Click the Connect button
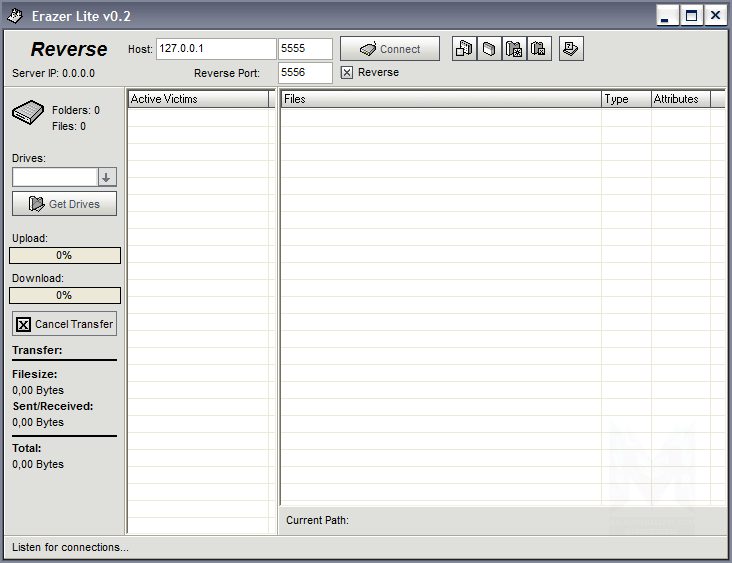 390,49
